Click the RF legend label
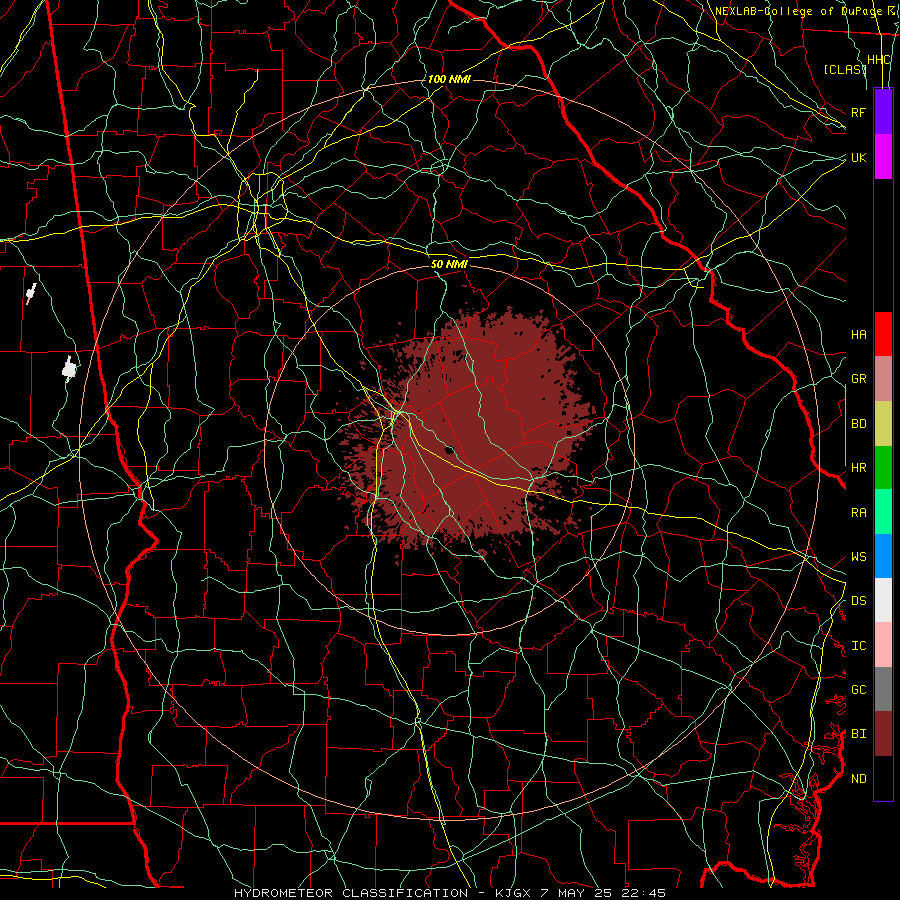The height and width of the screenshot is (900, 900). point(858,112)
